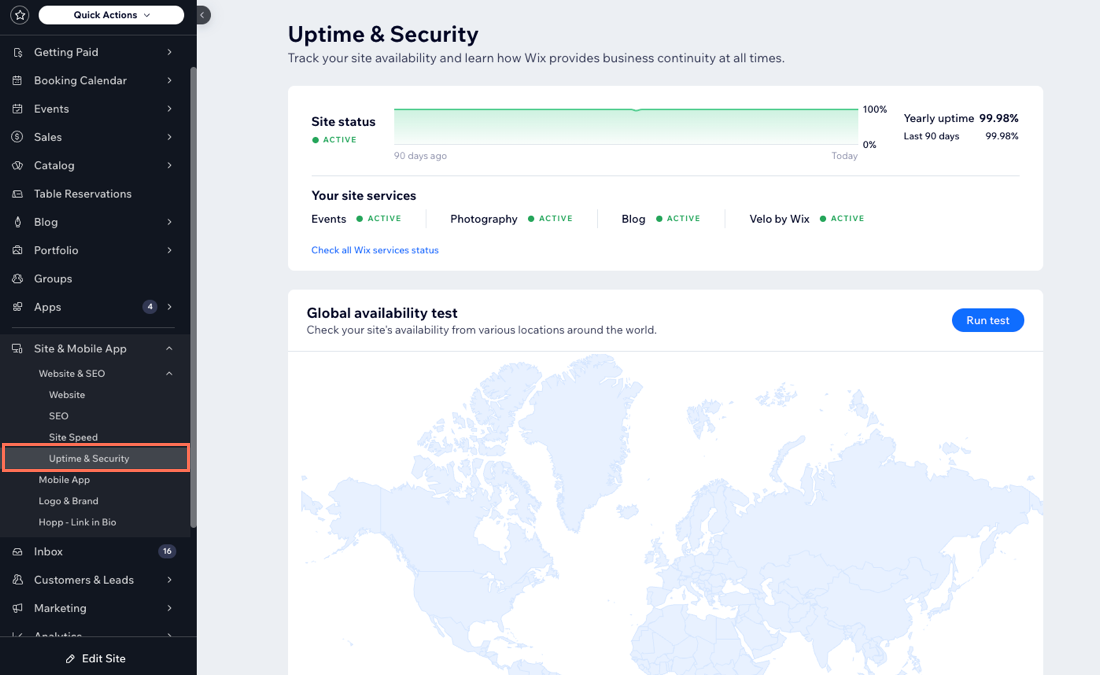
Task: Expand the Events menu chevron
Action: [x=170, y=109]
